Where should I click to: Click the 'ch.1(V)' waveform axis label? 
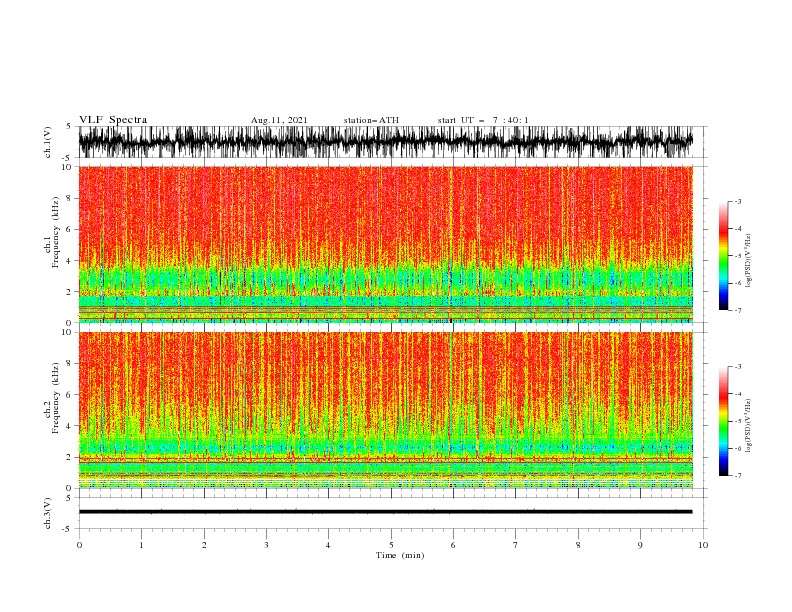click(48, 142)
